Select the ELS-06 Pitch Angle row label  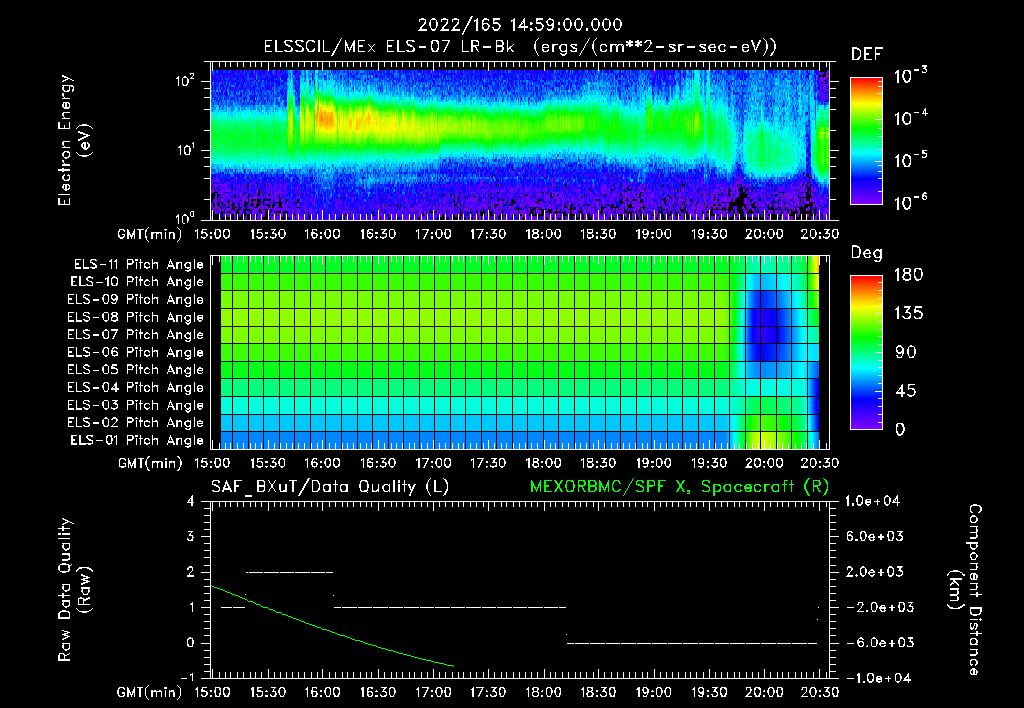136,352
